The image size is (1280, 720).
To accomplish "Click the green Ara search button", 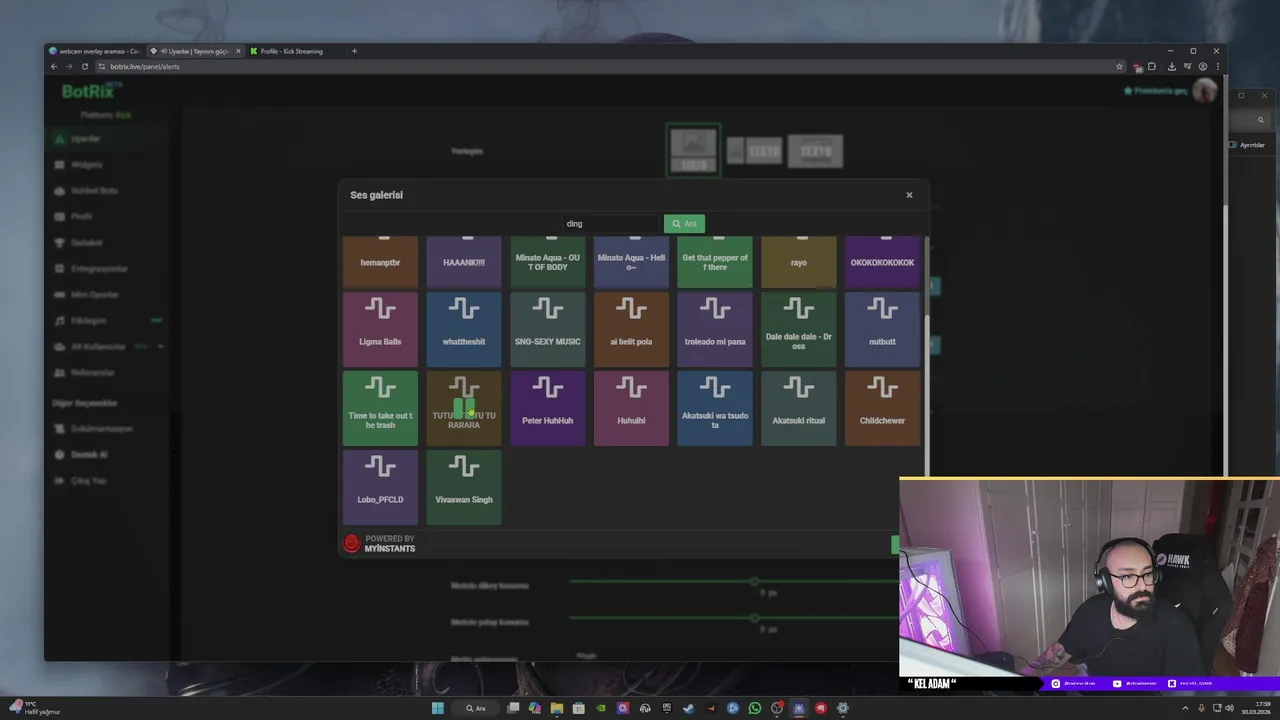I will pos(684,224).
